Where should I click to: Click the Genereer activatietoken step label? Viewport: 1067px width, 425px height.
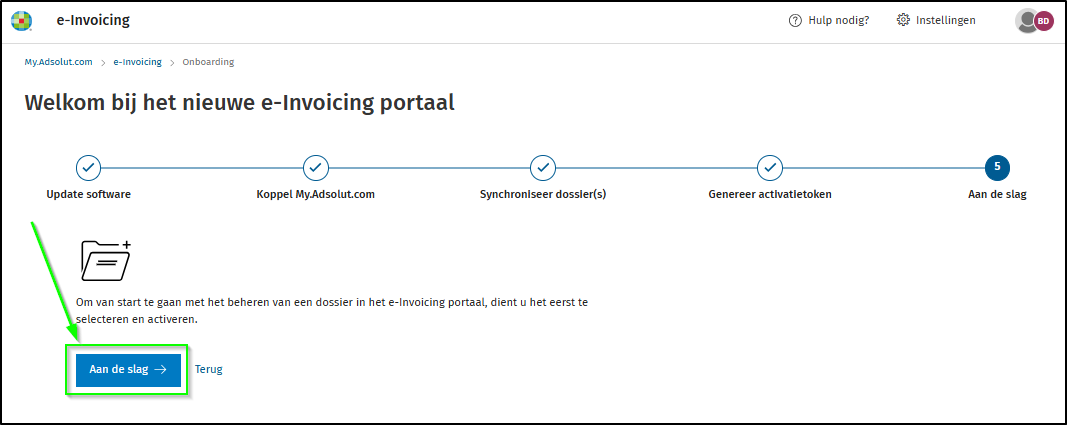769,194
